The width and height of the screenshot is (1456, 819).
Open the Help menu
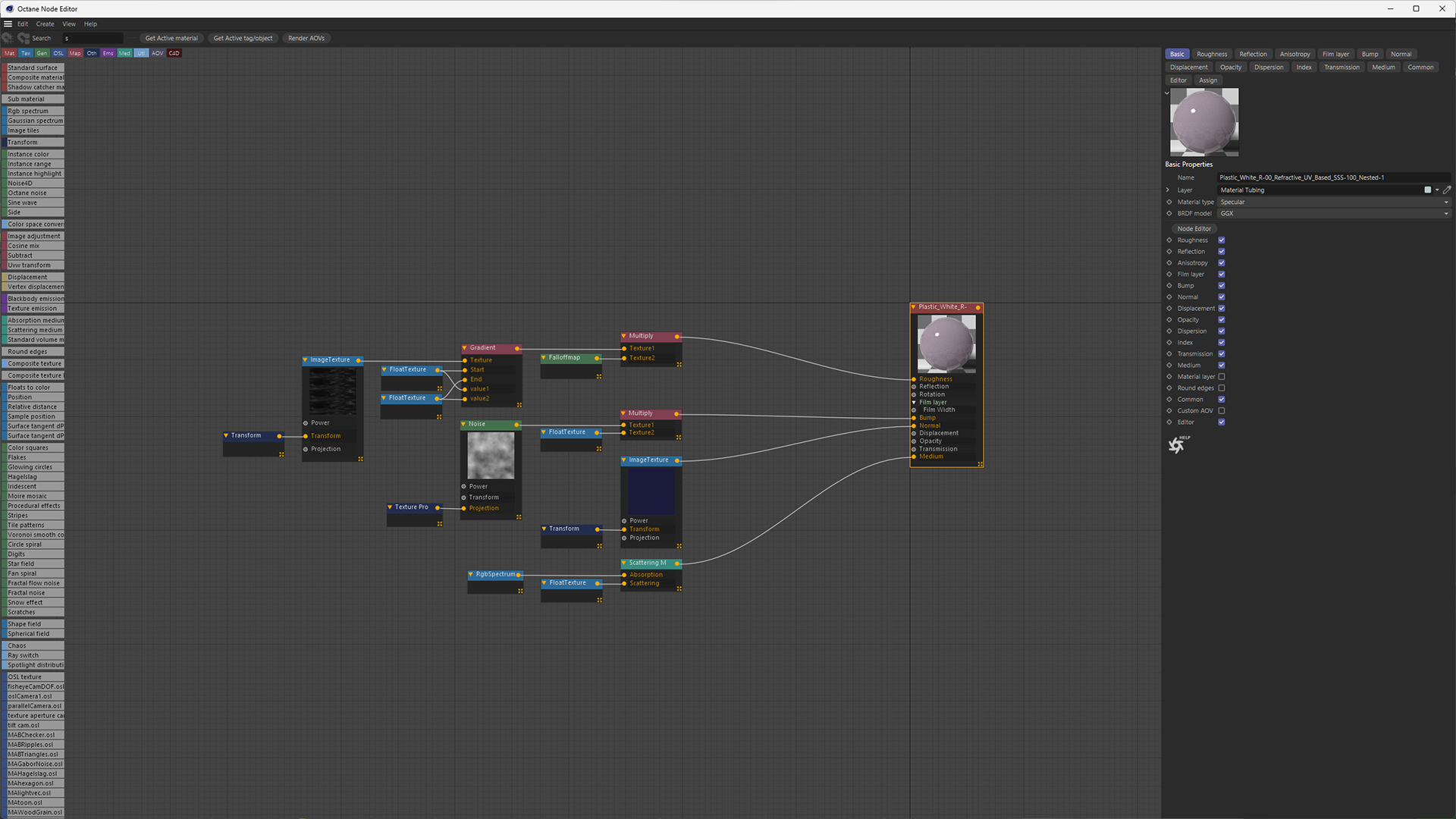(90, 24)
